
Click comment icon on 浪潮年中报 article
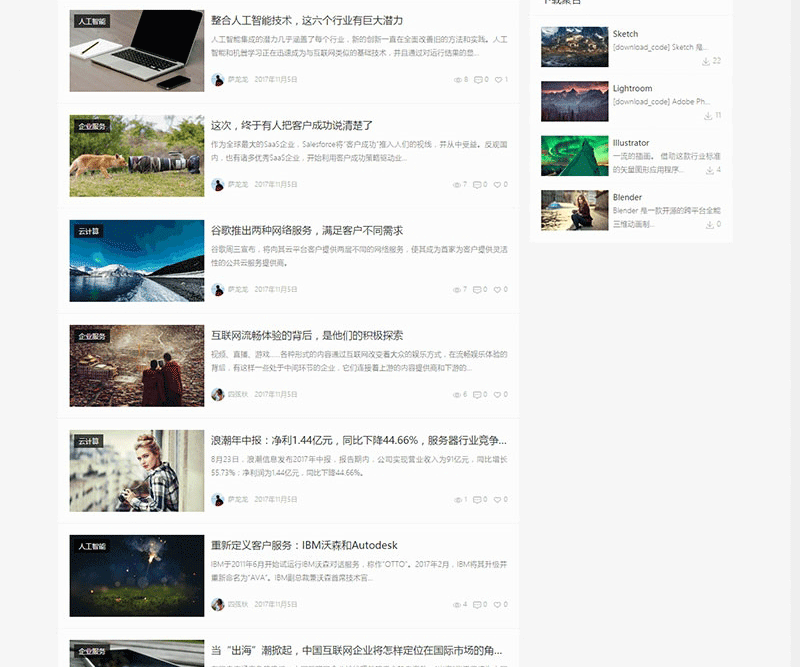point(477,500)
